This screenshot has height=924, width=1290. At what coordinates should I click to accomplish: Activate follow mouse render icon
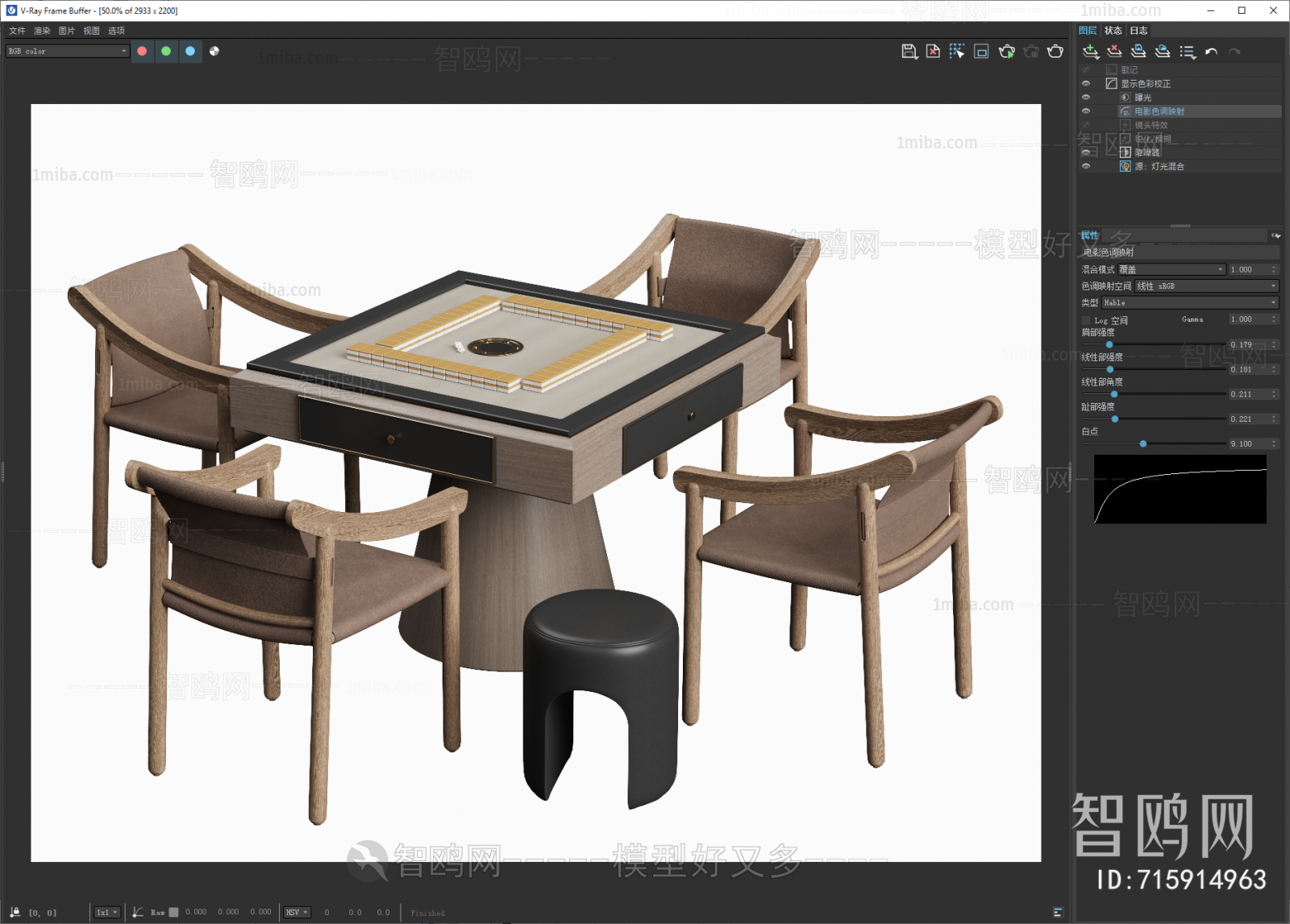pyautogui.click(x=957, y=52)
